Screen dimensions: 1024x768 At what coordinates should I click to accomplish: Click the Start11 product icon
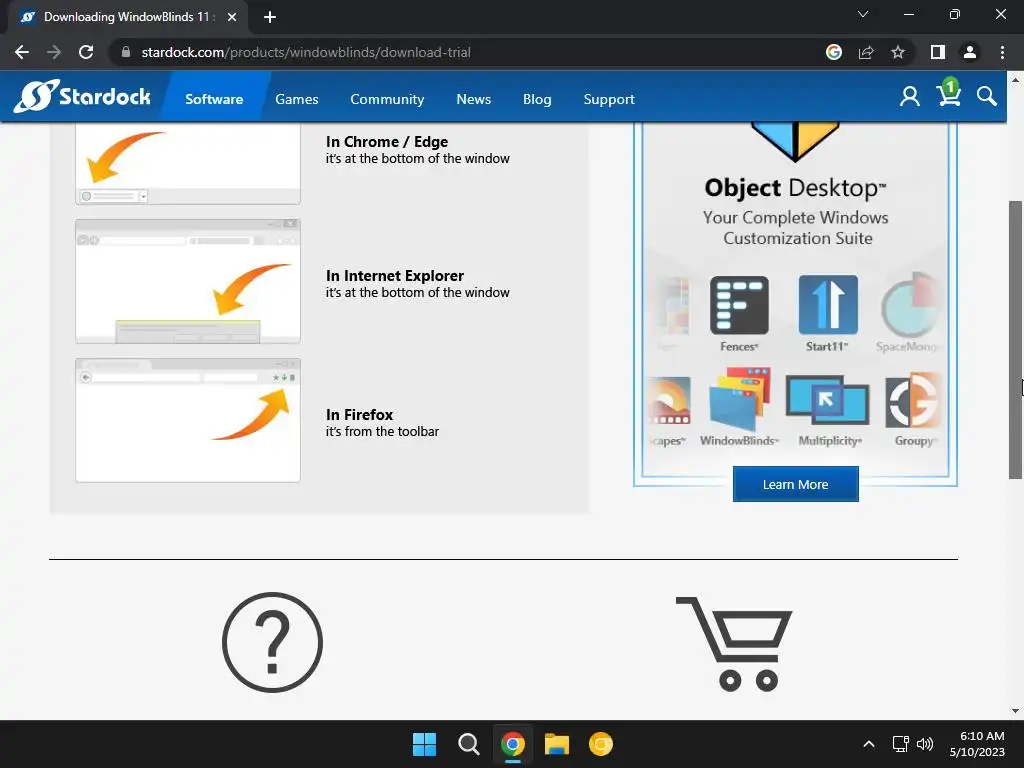click(x=827, y=305)
